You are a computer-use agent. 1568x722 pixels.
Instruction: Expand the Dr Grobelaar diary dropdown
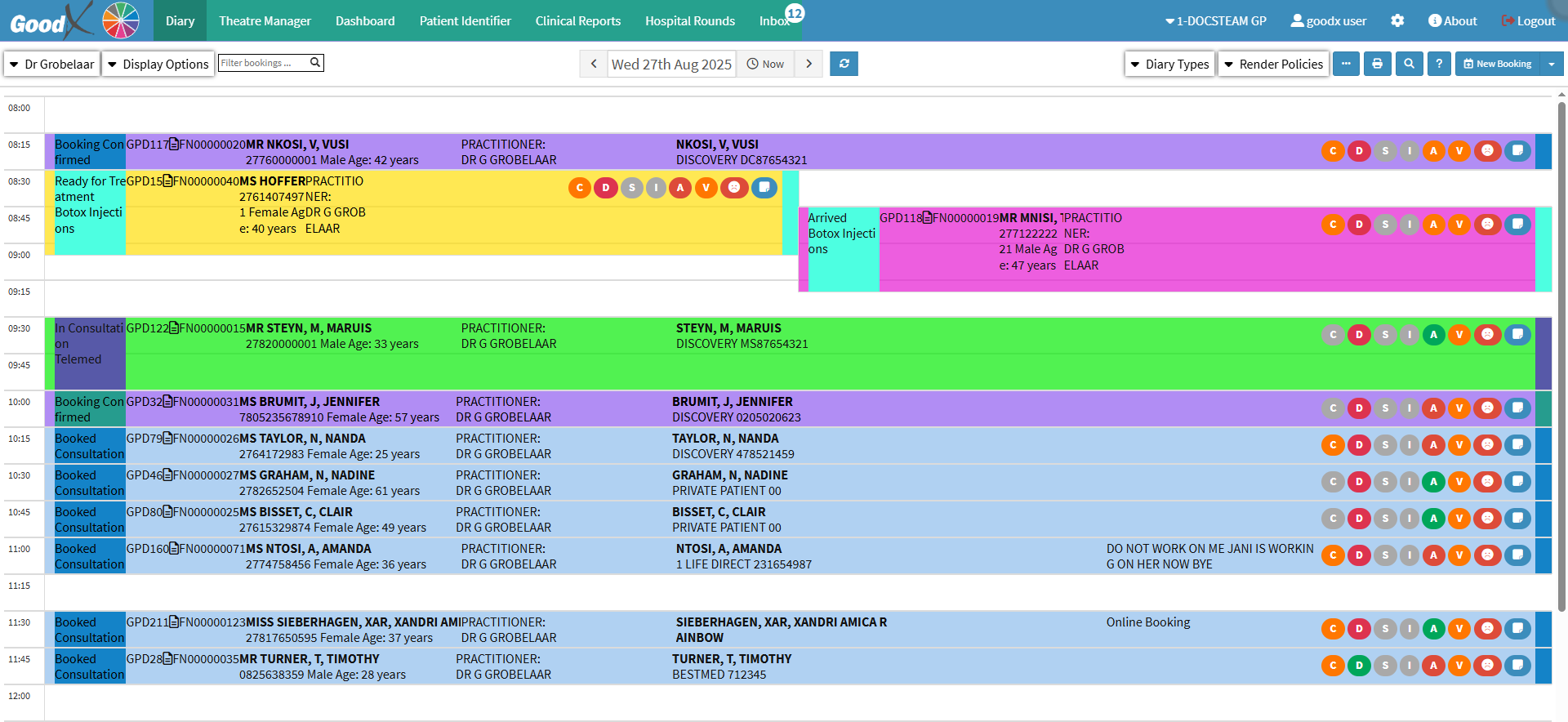click(52, 64)
